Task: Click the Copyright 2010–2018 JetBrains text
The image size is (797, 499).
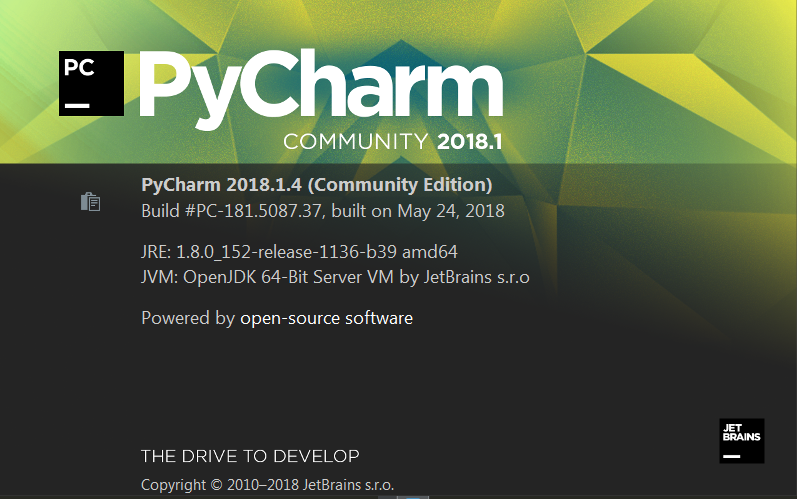Action: (267, 485)
